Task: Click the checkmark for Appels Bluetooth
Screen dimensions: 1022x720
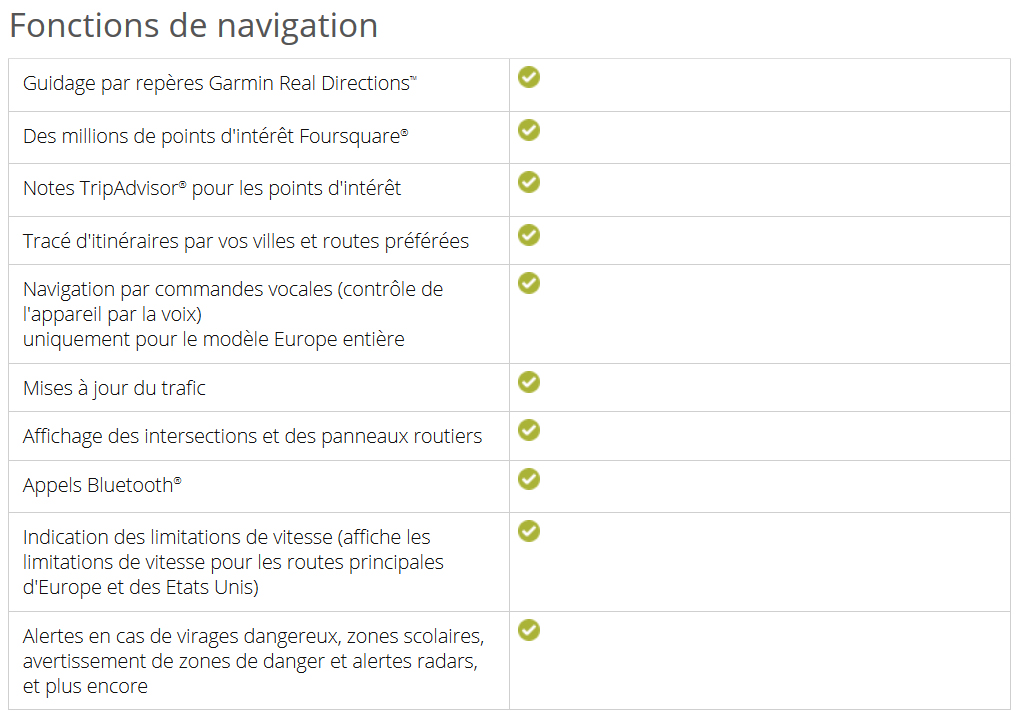Action: (x=529, y=479)
